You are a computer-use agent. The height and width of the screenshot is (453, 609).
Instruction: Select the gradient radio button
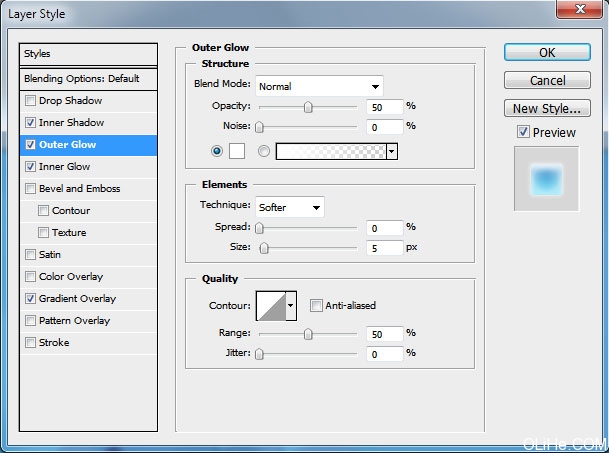(x=264, y=151)
